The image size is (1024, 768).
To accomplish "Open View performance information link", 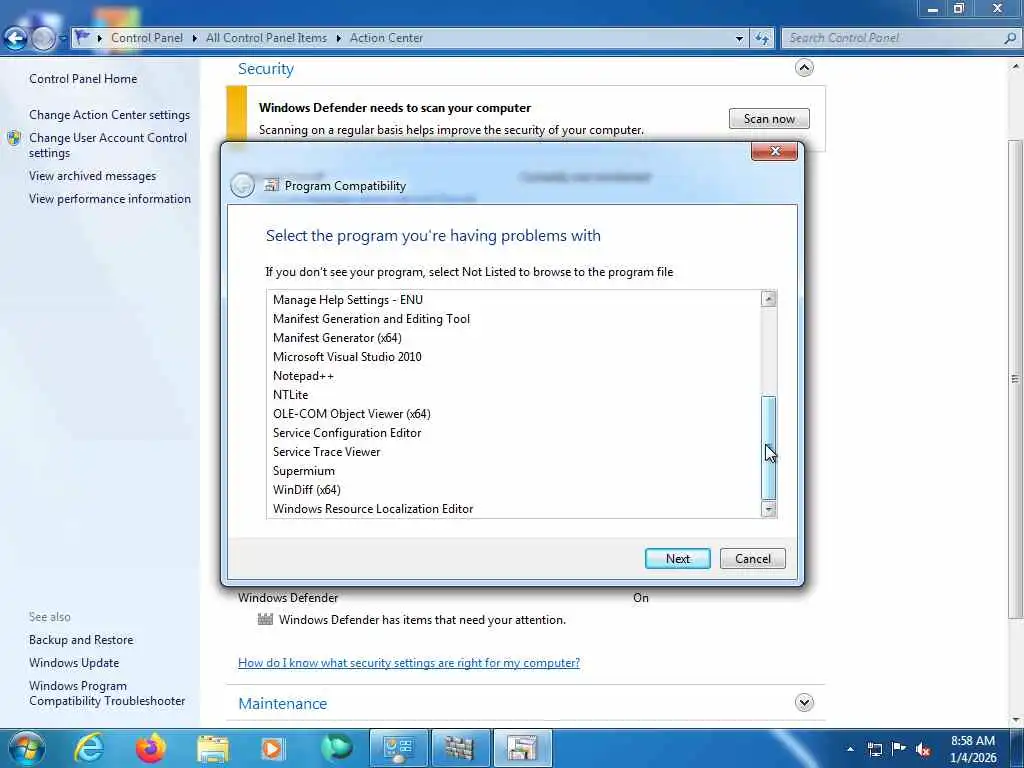I will 110,199.
